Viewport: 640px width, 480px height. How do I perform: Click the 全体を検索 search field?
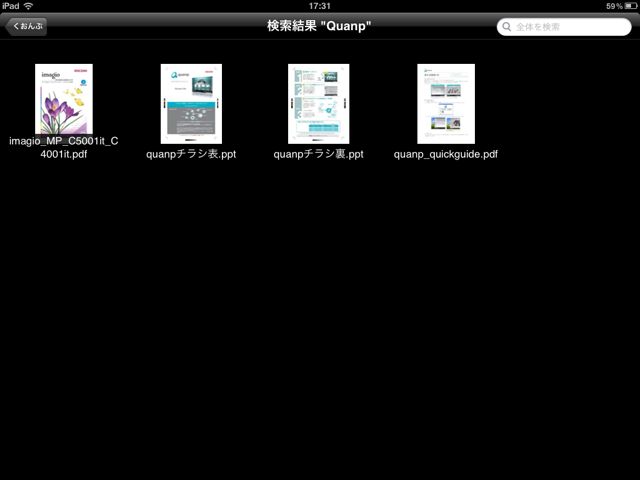pos(564,27)
